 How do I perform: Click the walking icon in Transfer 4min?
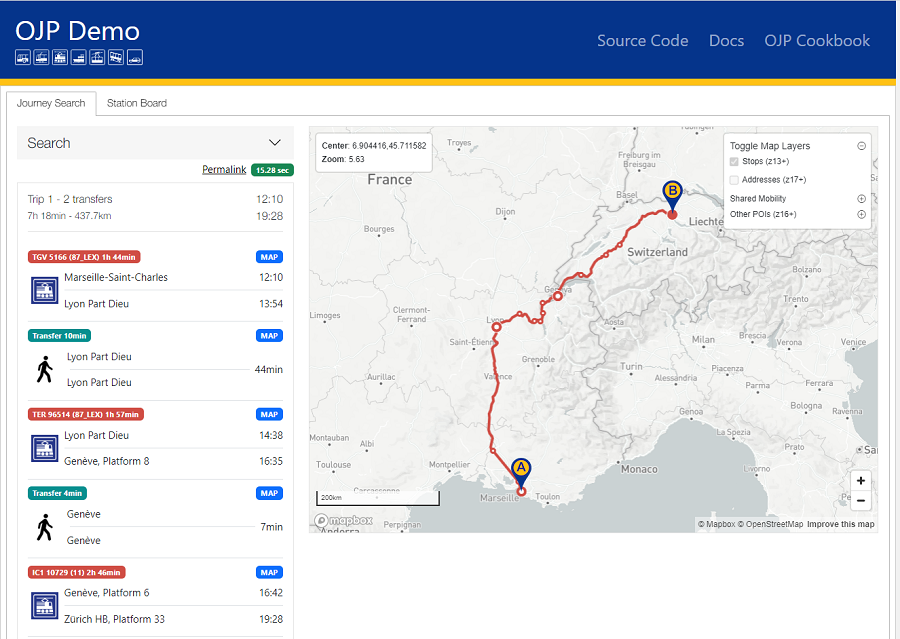coord(43,527)
